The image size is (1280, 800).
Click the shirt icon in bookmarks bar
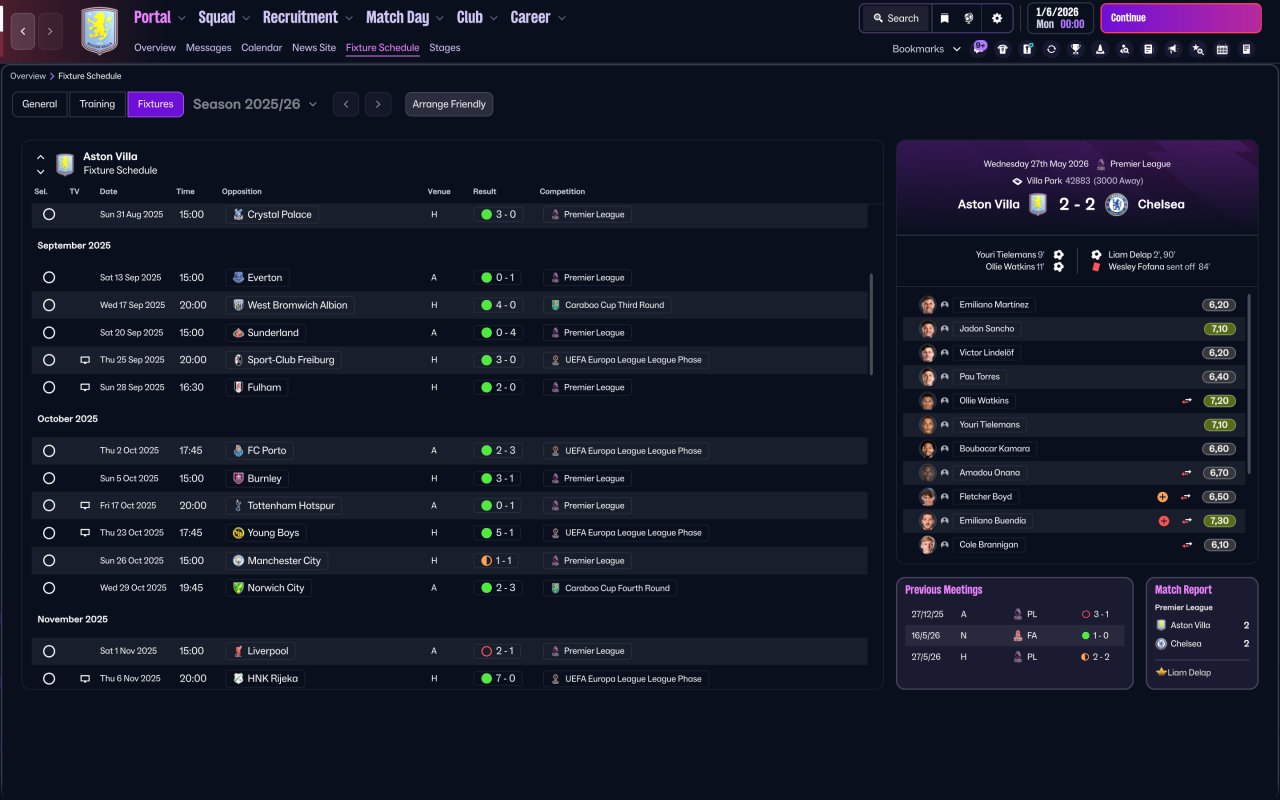tap(1003, 49)
